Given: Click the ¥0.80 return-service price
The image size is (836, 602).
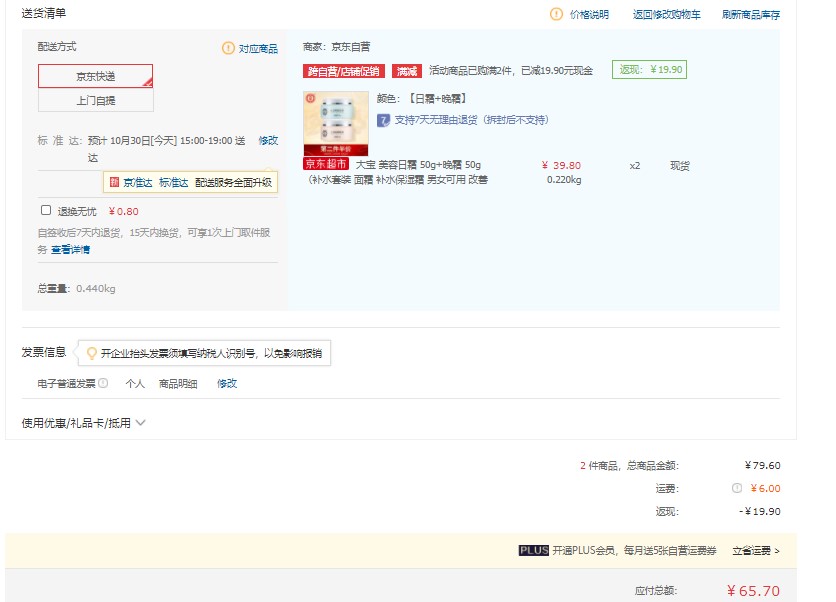Looking at the screenshot, I should [124, 211].
